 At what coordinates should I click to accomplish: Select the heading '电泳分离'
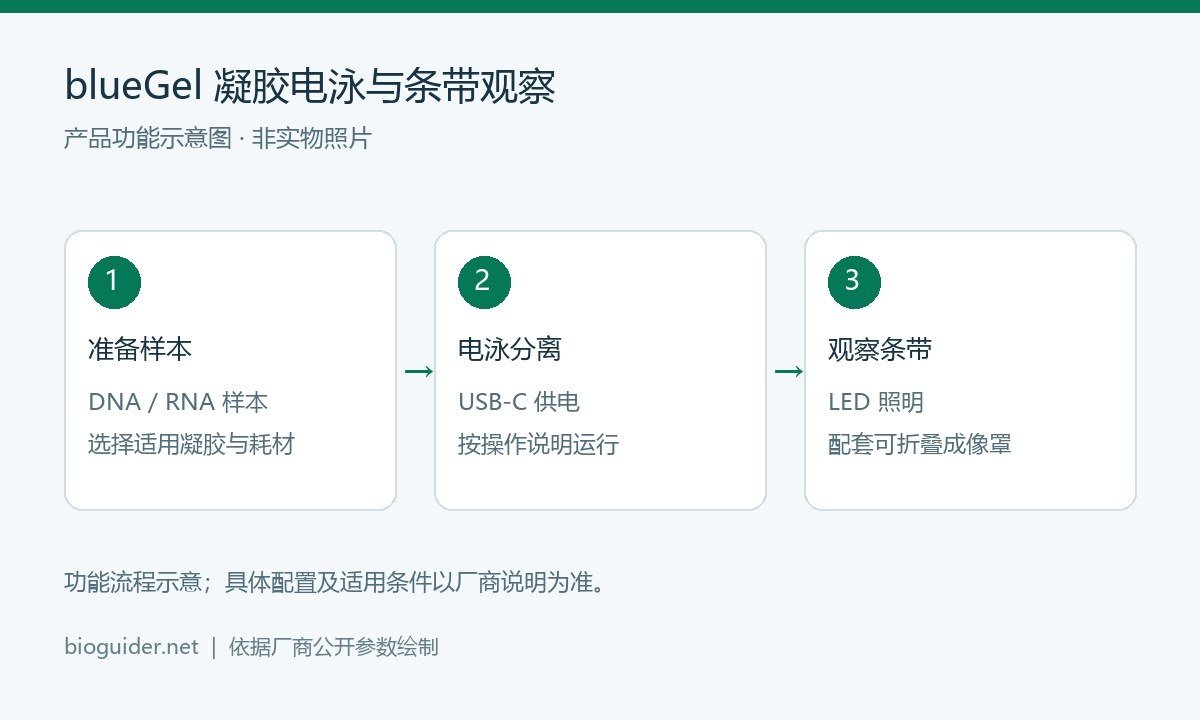[510, 350]
